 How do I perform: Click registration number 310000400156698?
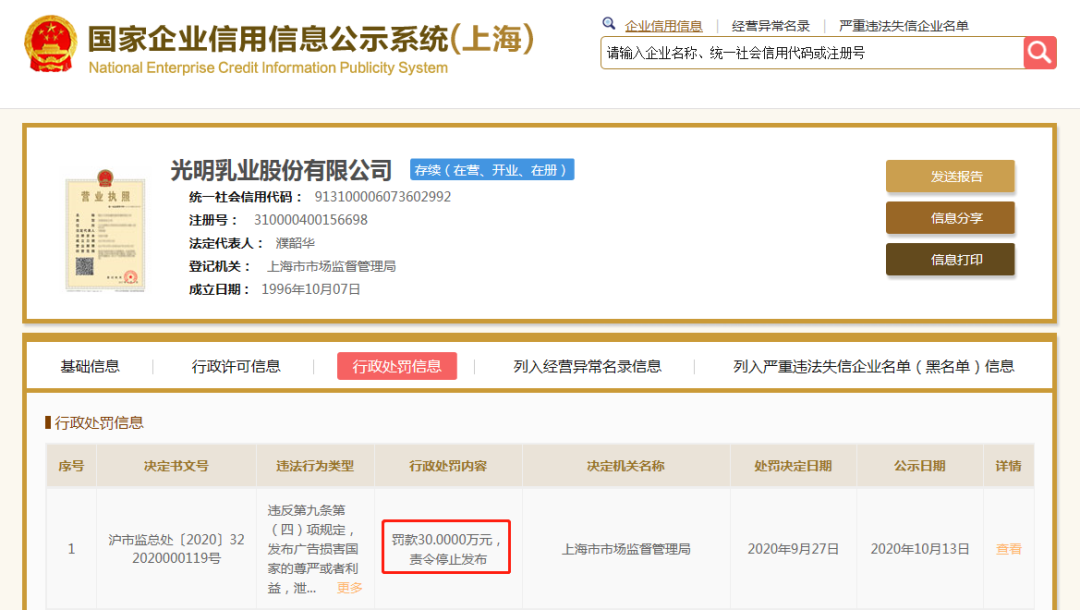coord(311,220)
